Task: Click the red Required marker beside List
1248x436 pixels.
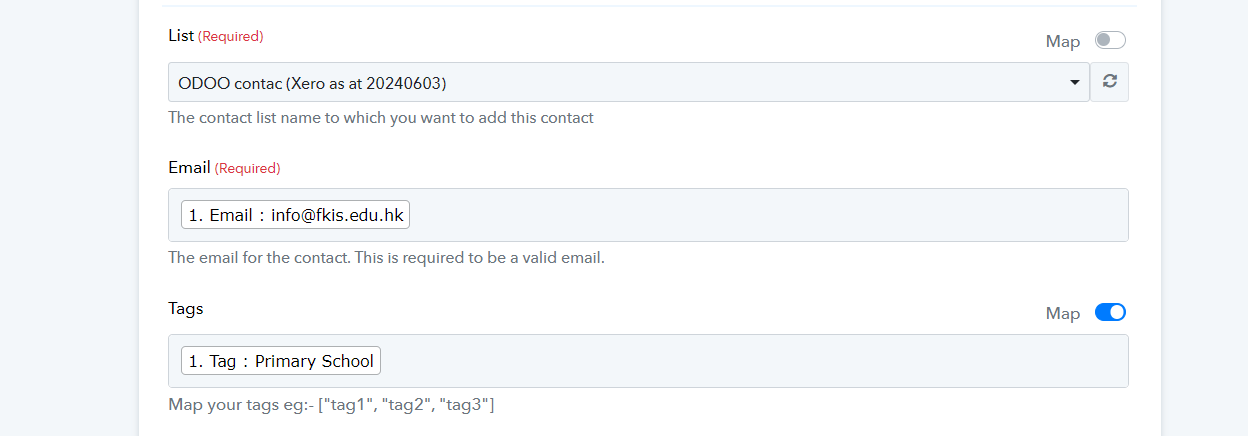Action: click(x=231, y=36)
